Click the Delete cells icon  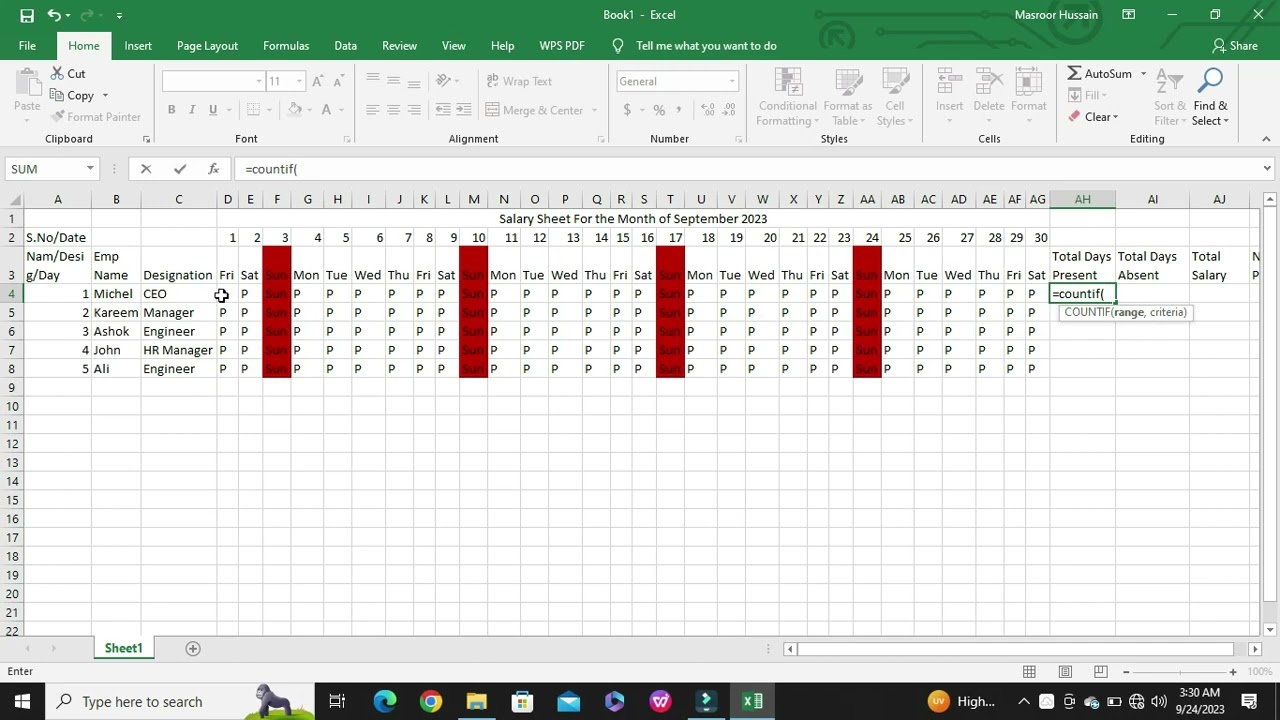pyautogui.click(x=989, y=82)
